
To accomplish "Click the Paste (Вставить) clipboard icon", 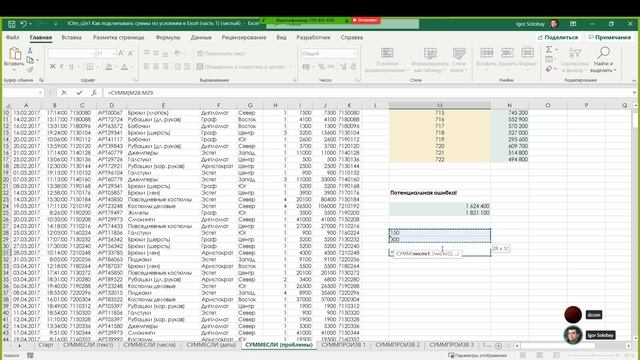I will (14, 53).
